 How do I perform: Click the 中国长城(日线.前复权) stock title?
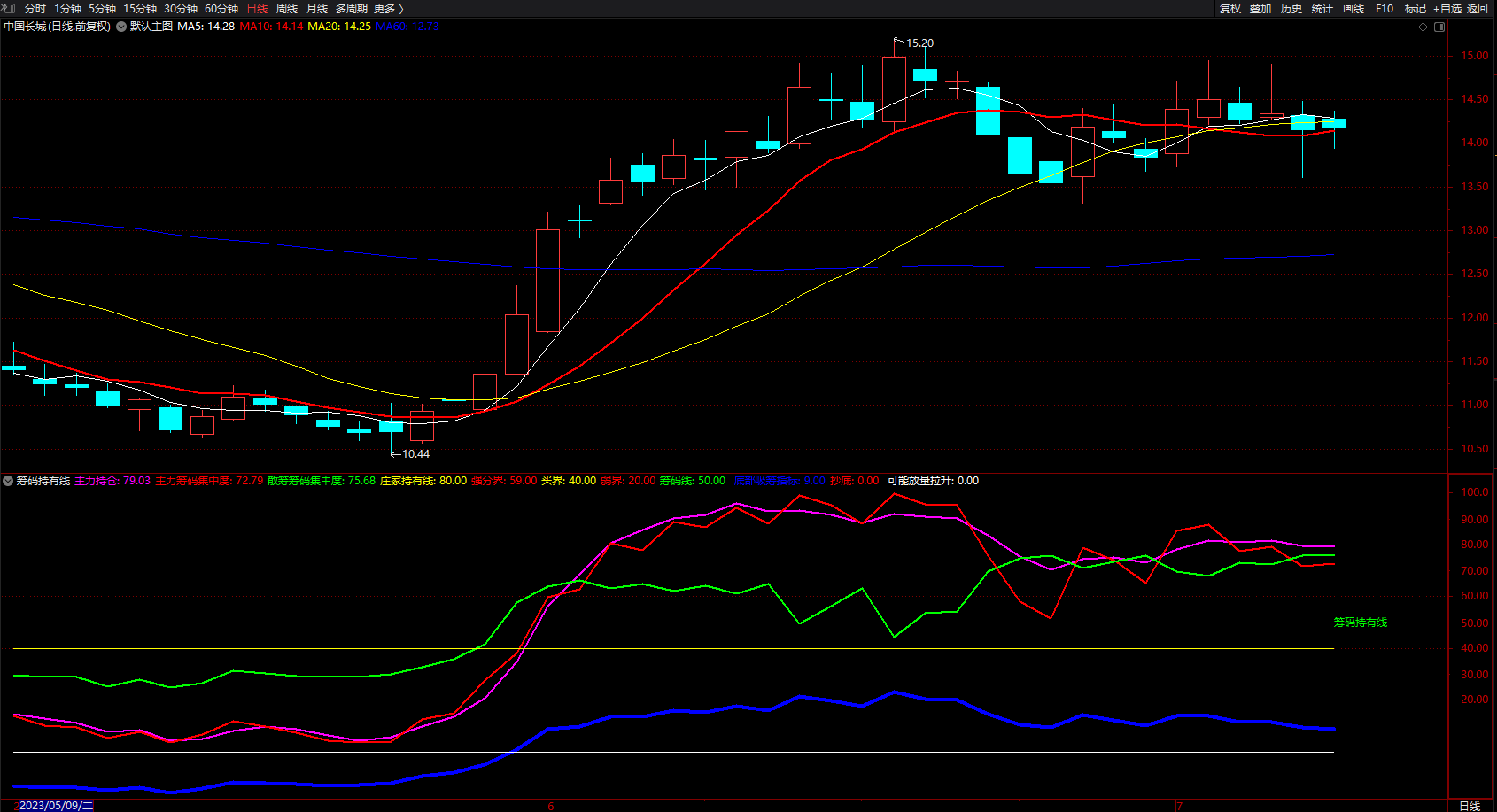58,27
